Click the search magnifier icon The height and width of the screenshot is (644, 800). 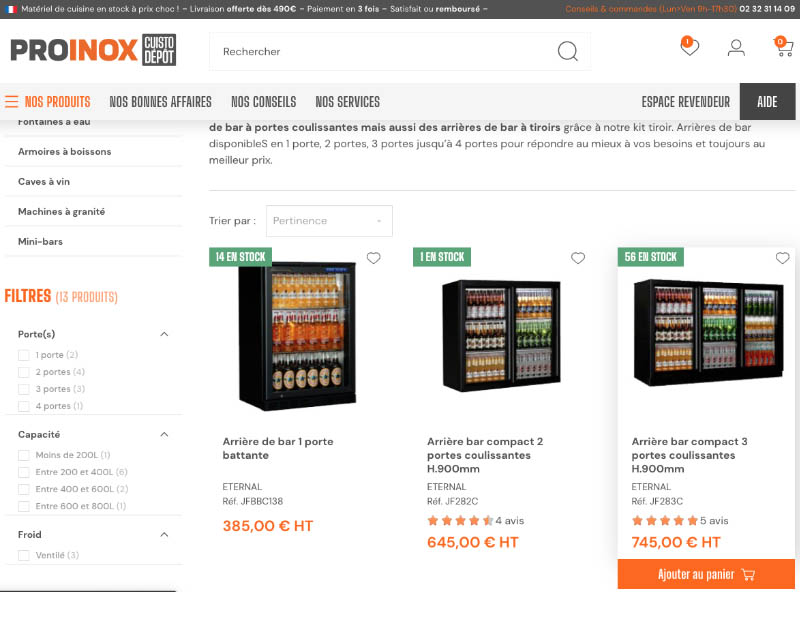(567, 51)
